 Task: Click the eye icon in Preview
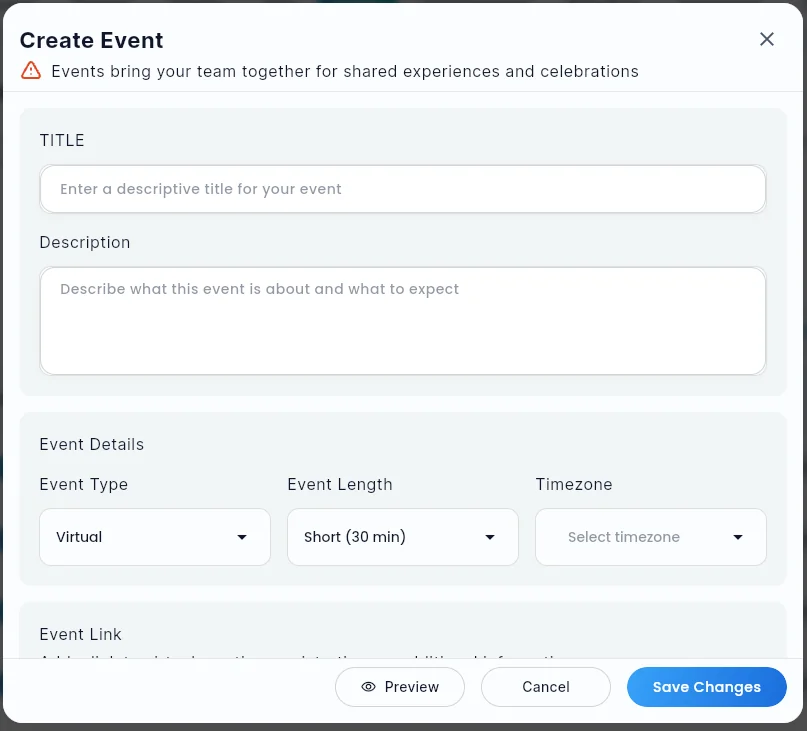tap(369, 687)
